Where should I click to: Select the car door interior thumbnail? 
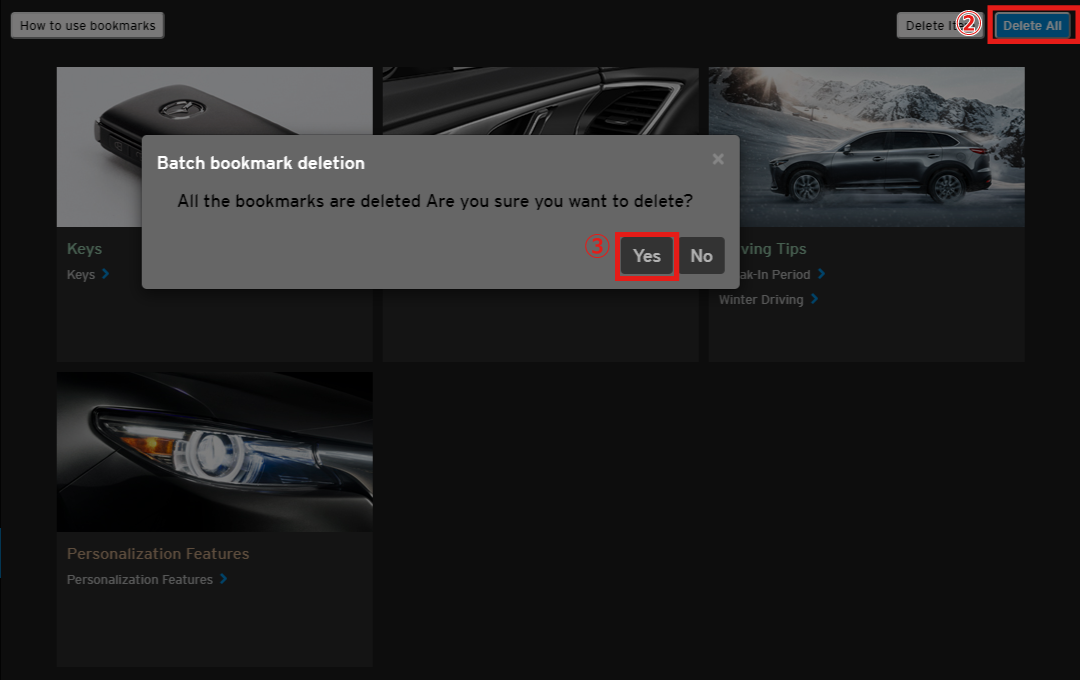pyautogui.click(x=540, y=100)
